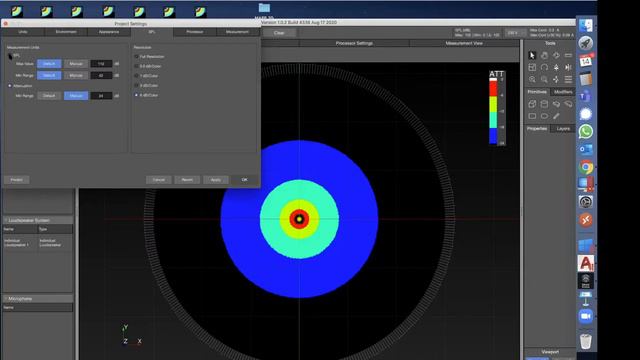The image size is (640, 360).
Task: Switch to the Appearance tab
Action: (x=109, y=32)
